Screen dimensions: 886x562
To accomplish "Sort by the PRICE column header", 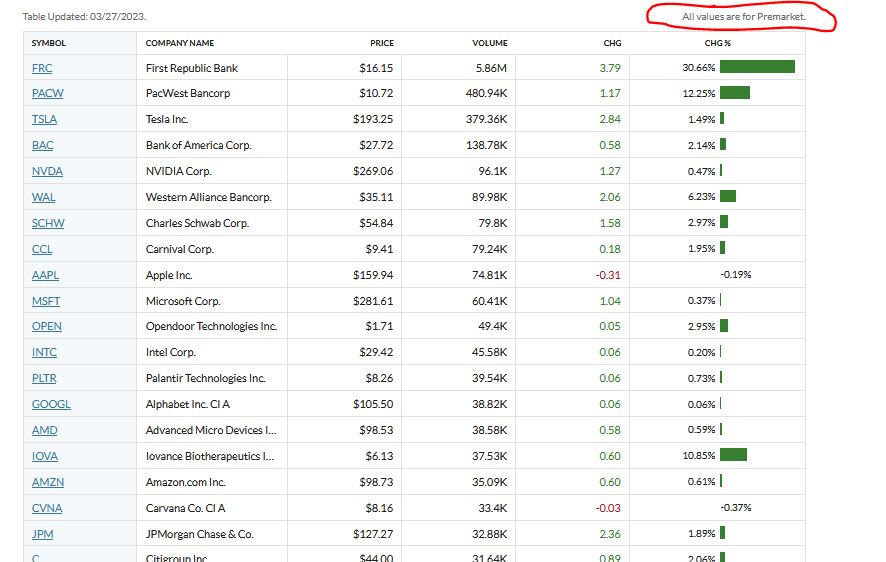I will point(381,43).
